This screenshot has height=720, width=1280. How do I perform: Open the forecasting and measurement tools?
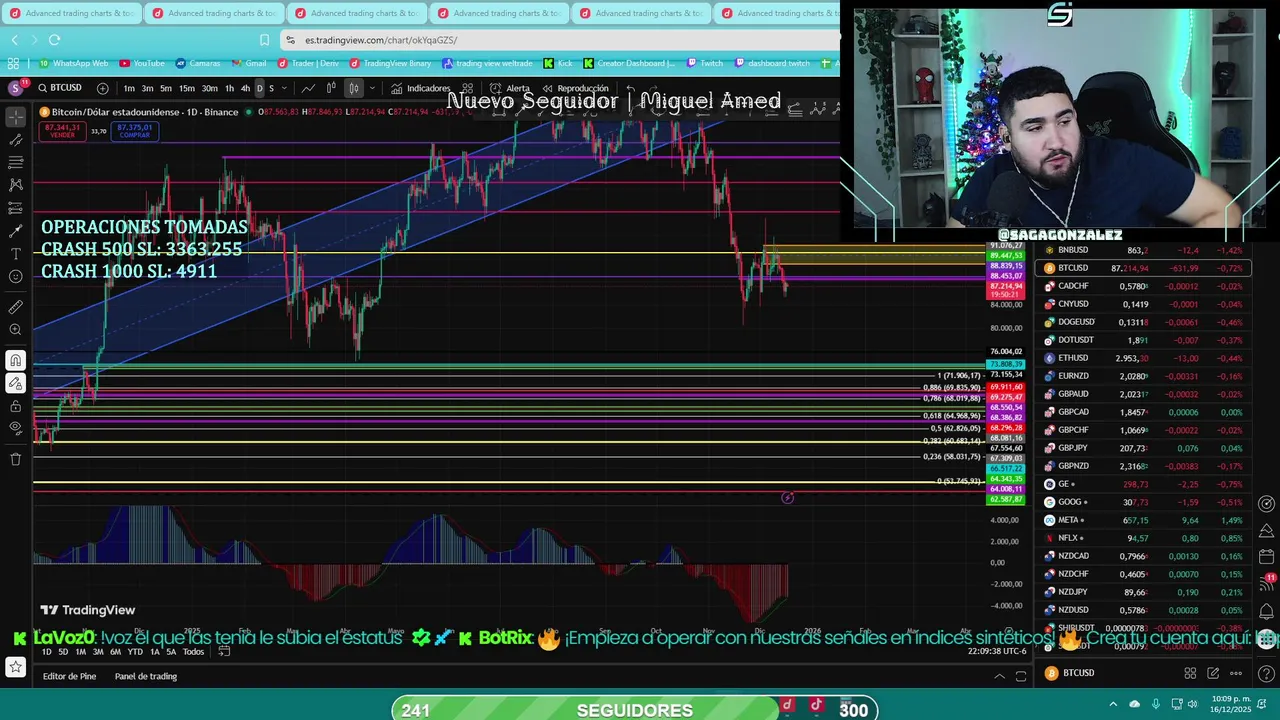coord(15,208)
